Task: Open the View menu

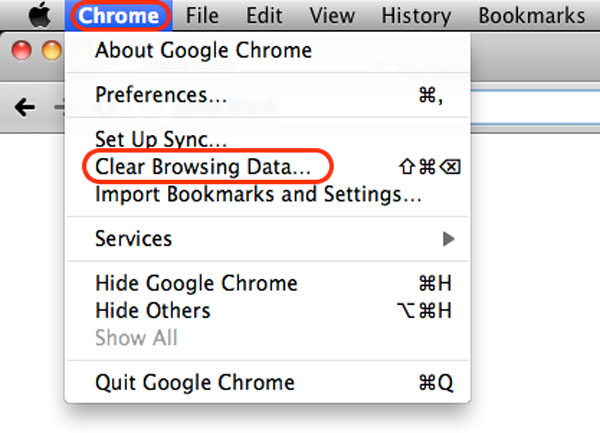Action: point(332,15)
